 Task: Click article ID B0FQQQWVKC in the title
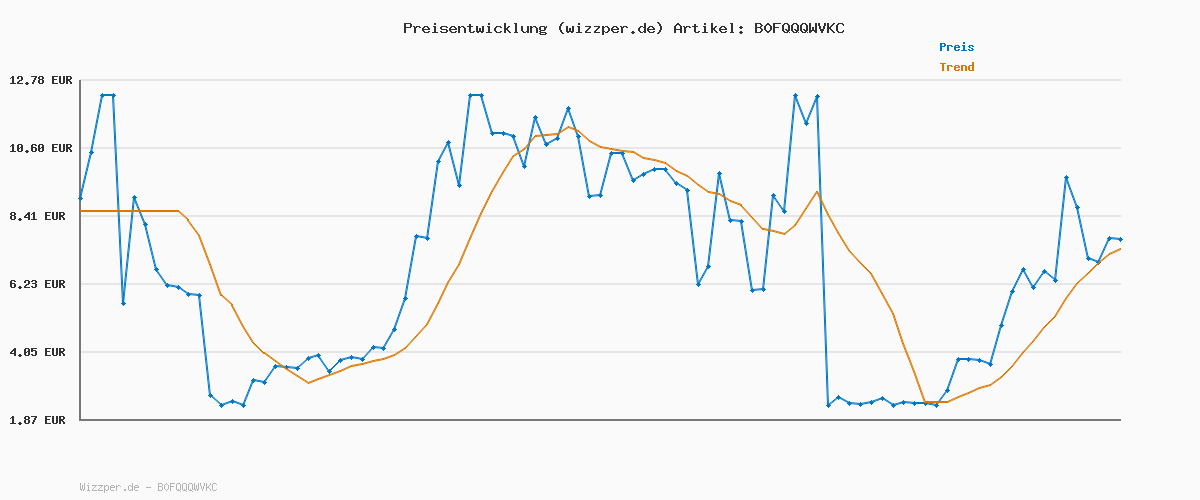click(x=798, y=28)
